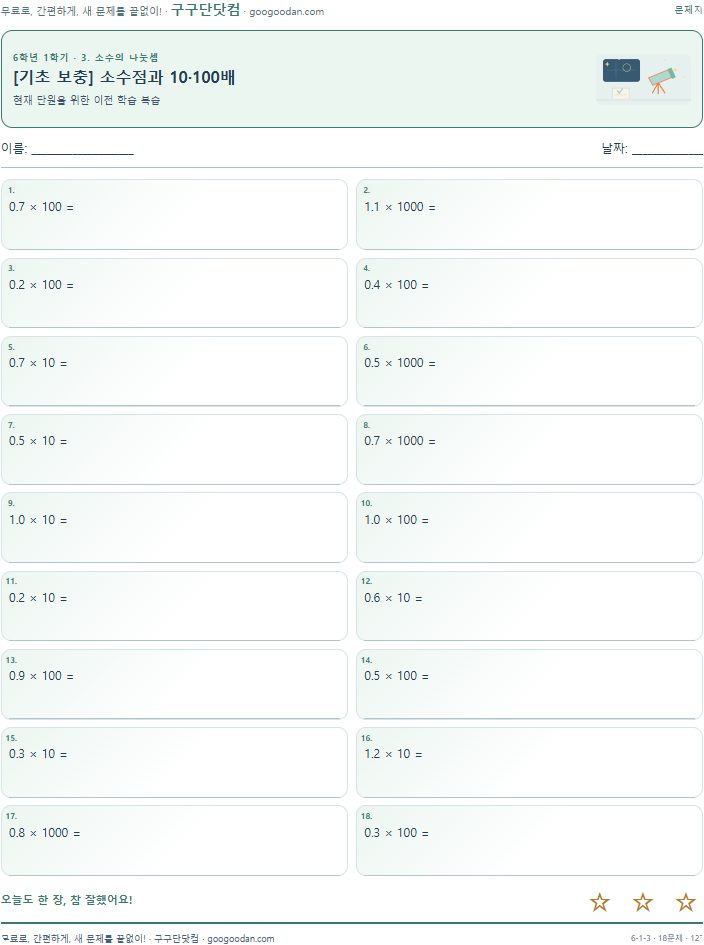
Task: Click the '[기초 보충] 소수점과 10·100배' title
Action: pyautogui.click(x=124, y=77)
